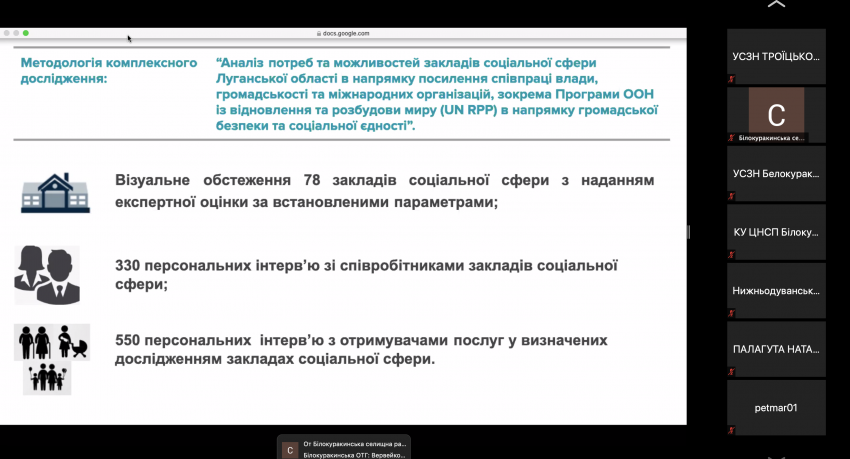This screenshot has width=850, height=459.
Task: Select the ПАЛАГУТА НАТА participant tile
Action: (x=776, y=349)
